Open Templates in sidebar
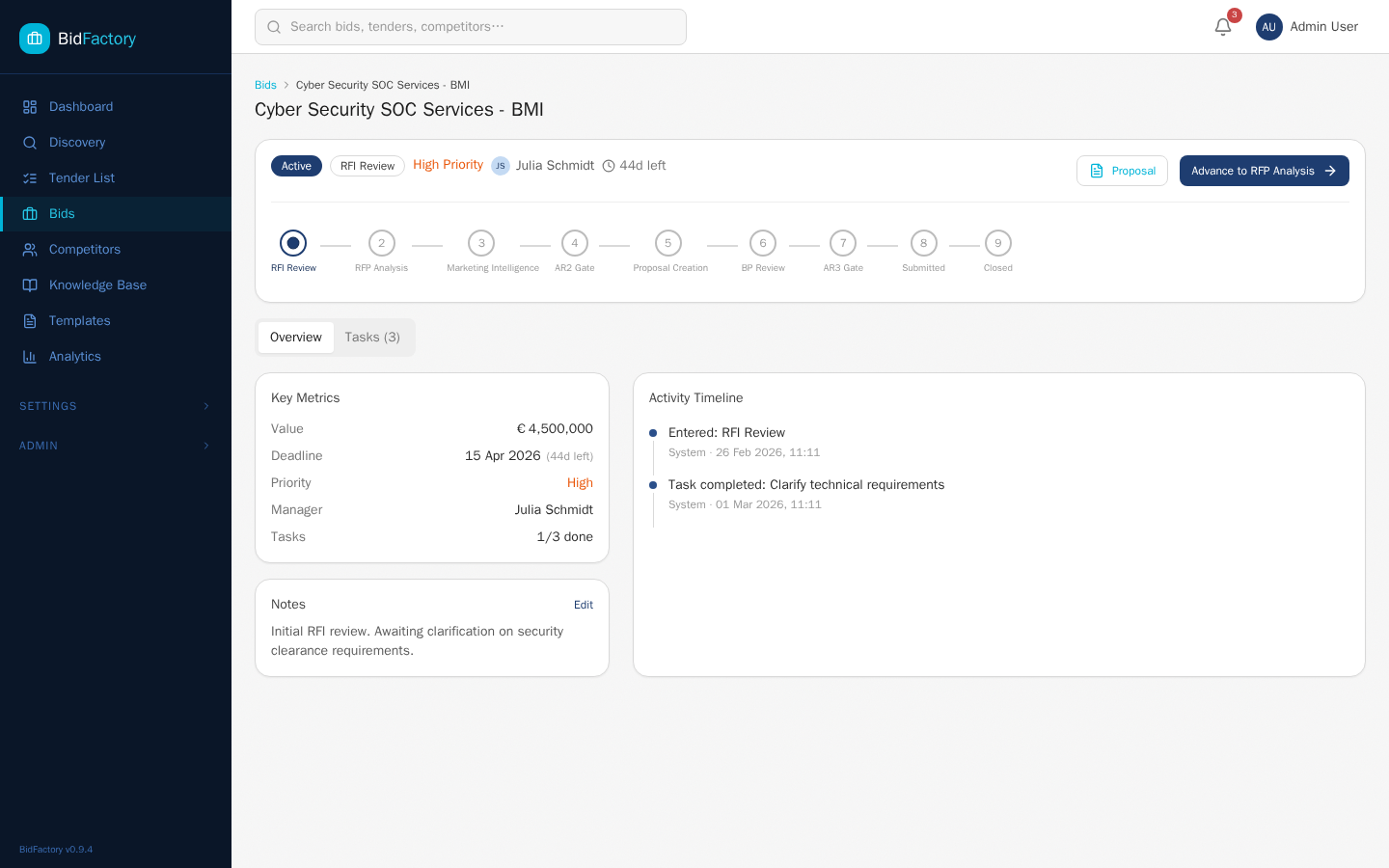The height and width of the screenshot is (868, 1389). (116, 321)
